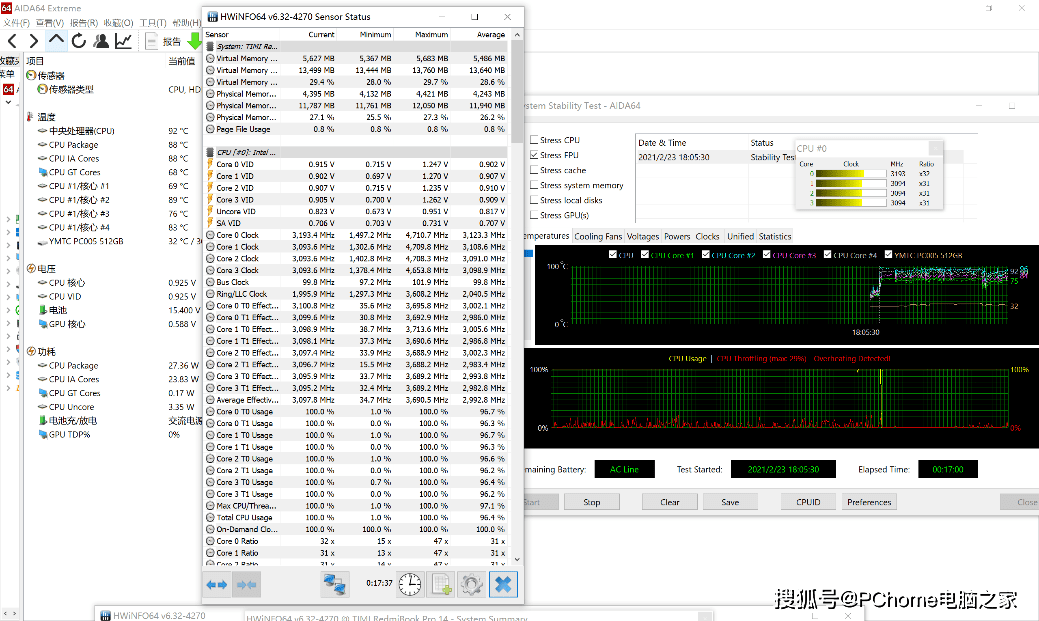Select the Core 0 Clock row in HWiNFO
1039x621 pixels.
pyautogui.click(x=356, y=235)
